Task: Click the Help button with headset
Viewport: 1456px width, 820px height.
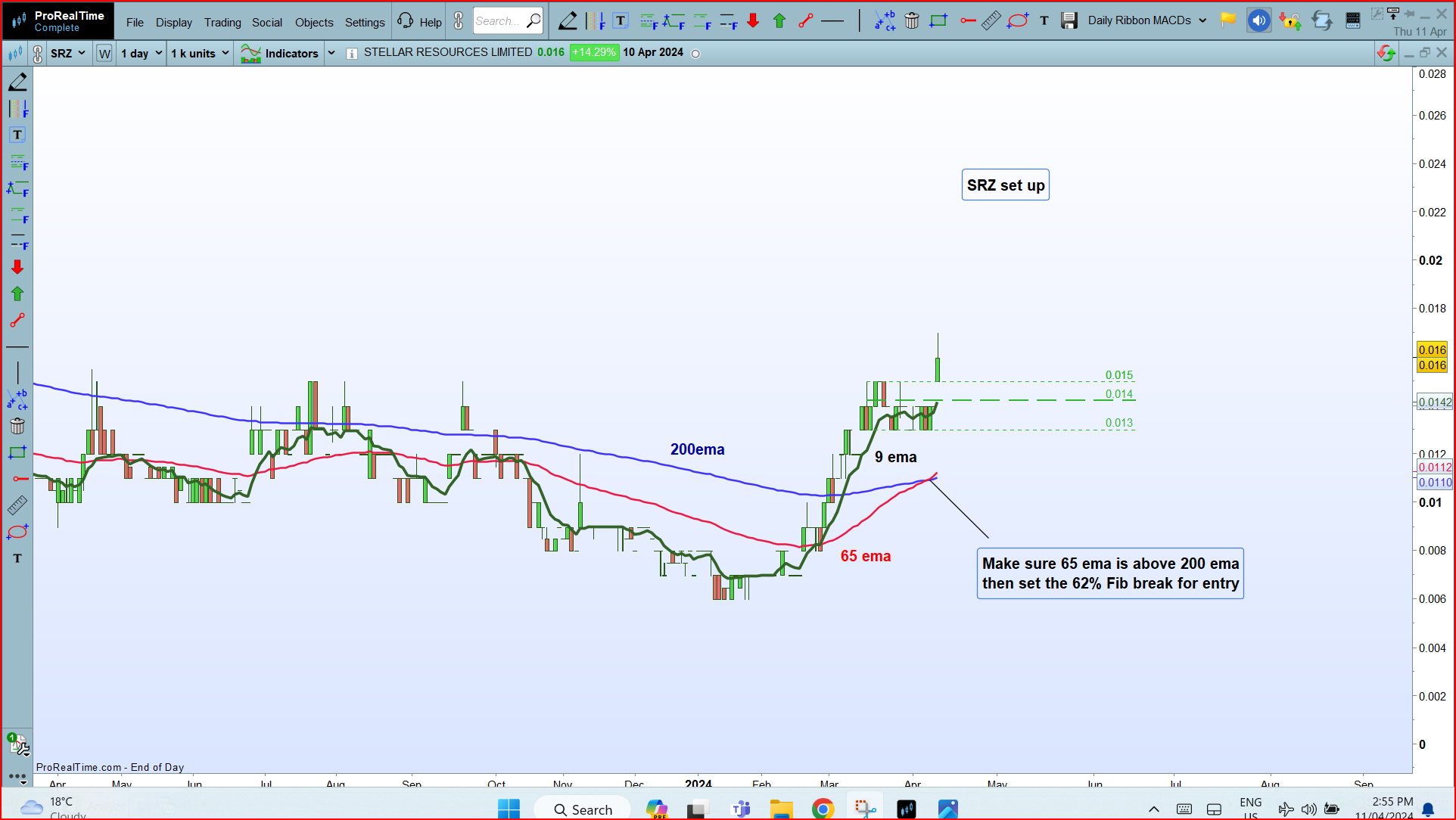Action: [x=420, y=21]
